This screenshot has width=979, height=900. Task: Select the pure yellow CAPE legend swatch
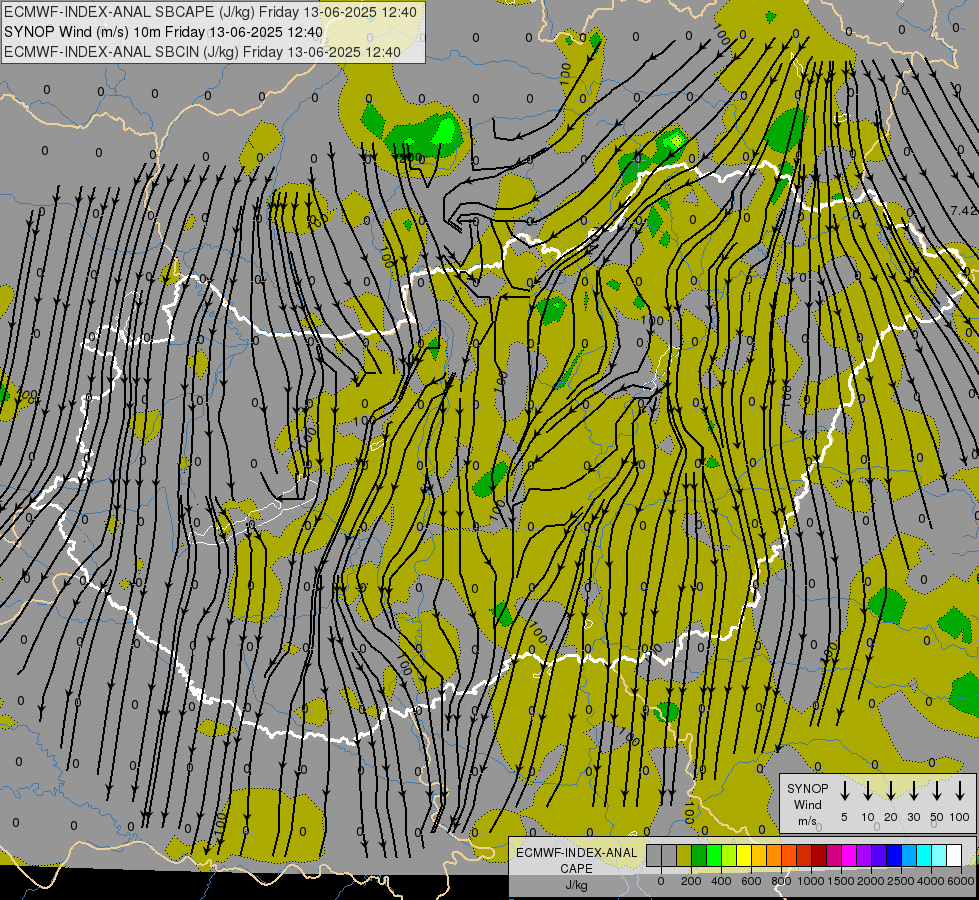click(744, 855)
